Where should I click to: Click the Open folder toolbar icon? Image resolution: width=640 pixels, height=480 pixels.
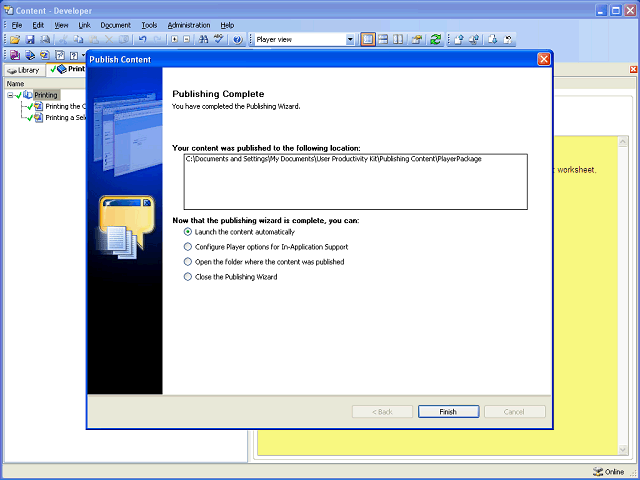pos(15,40)
